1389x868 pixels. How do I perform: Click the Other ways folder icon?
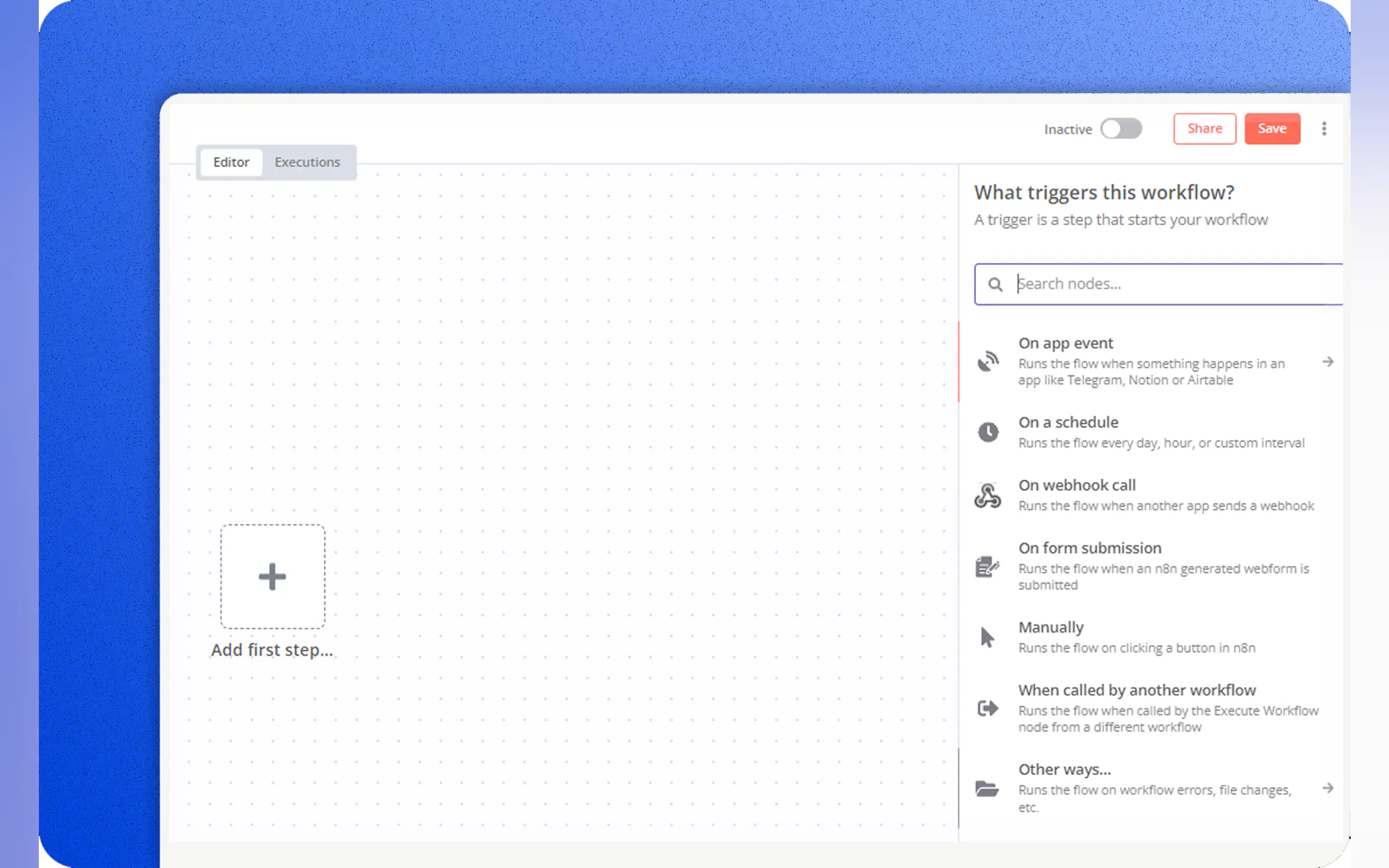click(987, 788)
